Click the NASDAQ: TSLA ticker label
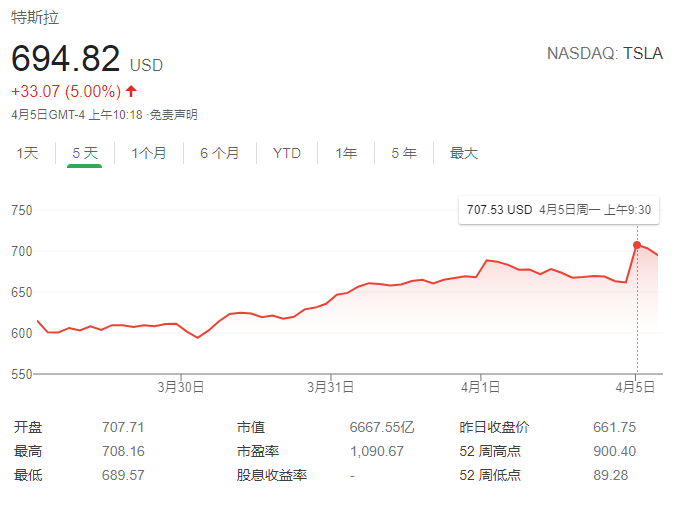Screen dimensions: 690x521 point(605,53)
